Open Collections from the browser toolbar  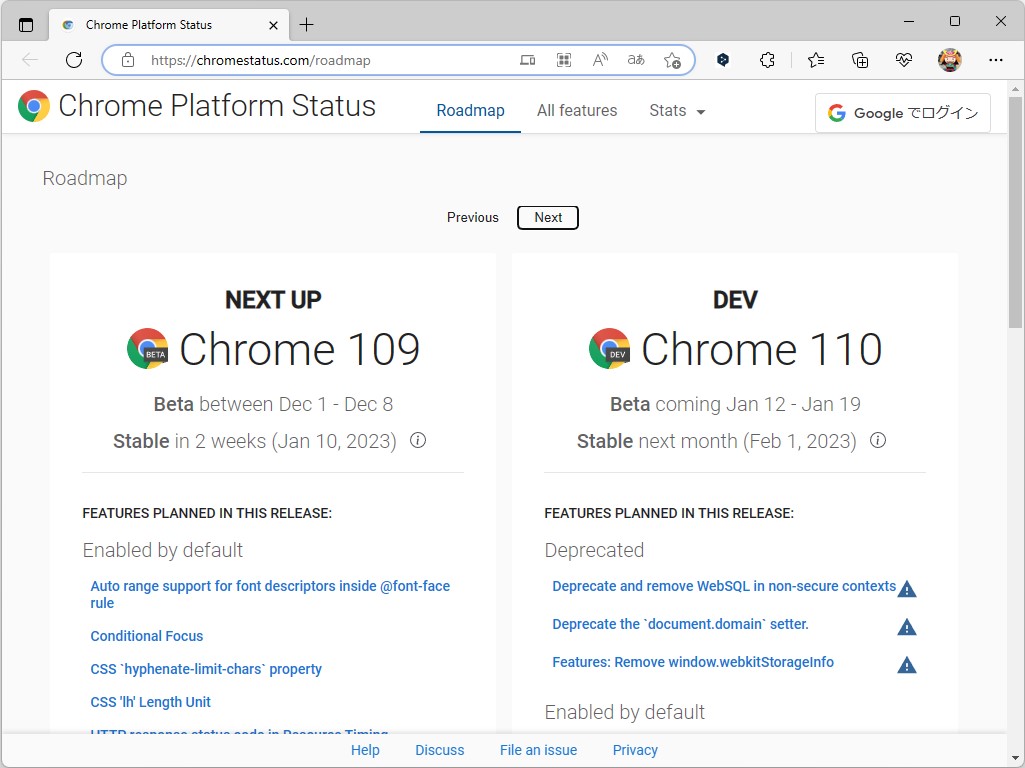[x=860, y=60]
